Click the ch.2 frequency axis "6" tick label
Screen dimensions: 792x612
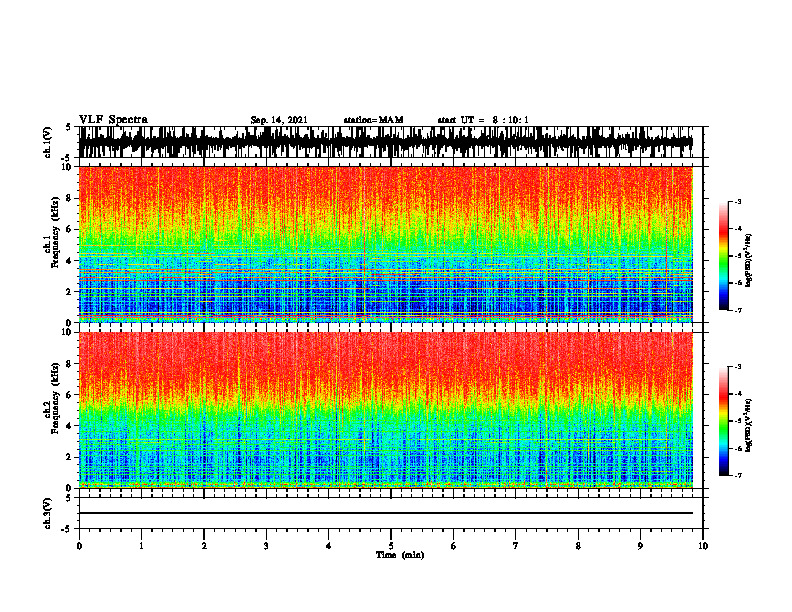[70, 395]
